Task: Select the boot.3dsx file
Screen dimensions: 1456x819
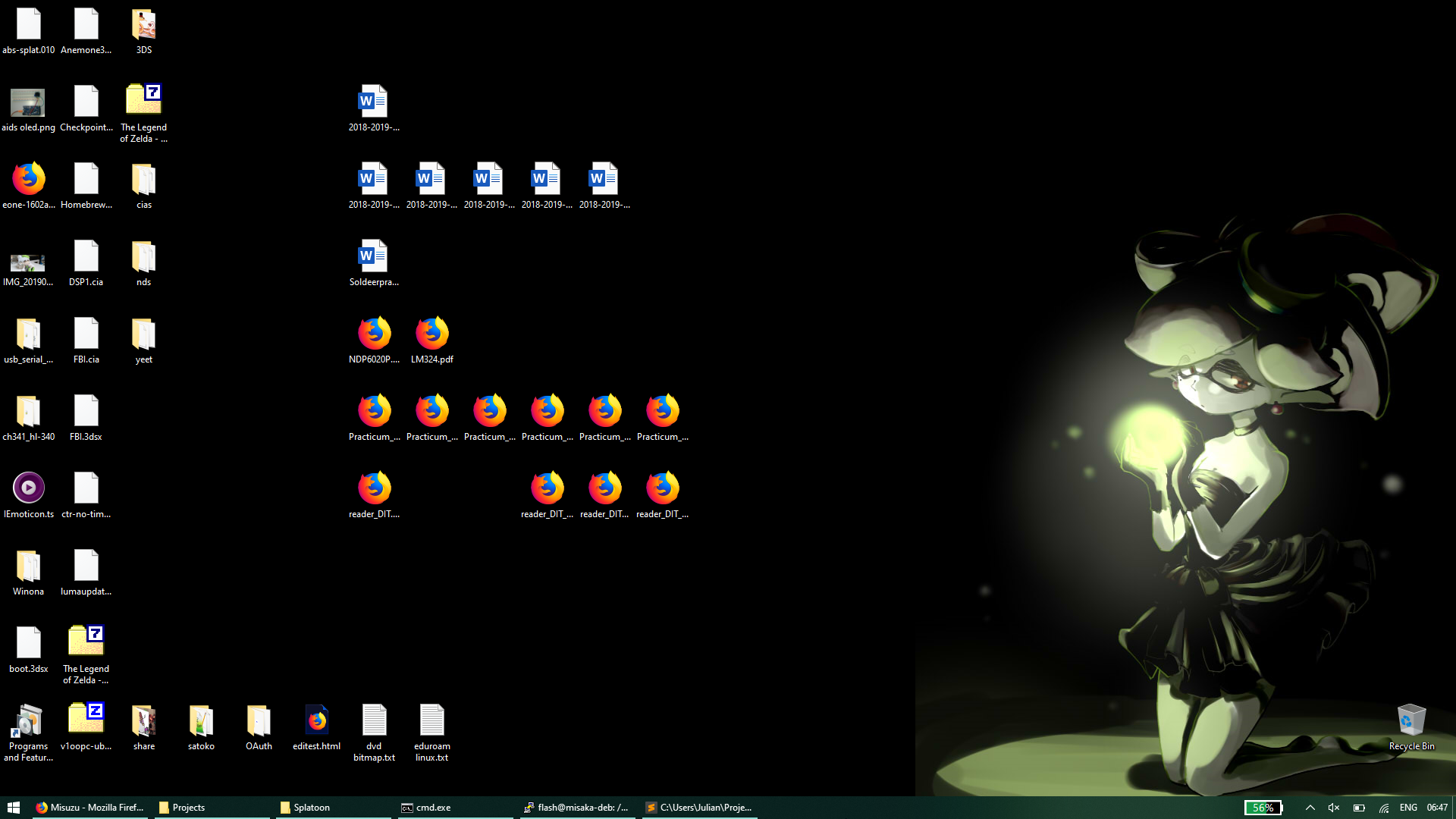Action: coord(29,651)
